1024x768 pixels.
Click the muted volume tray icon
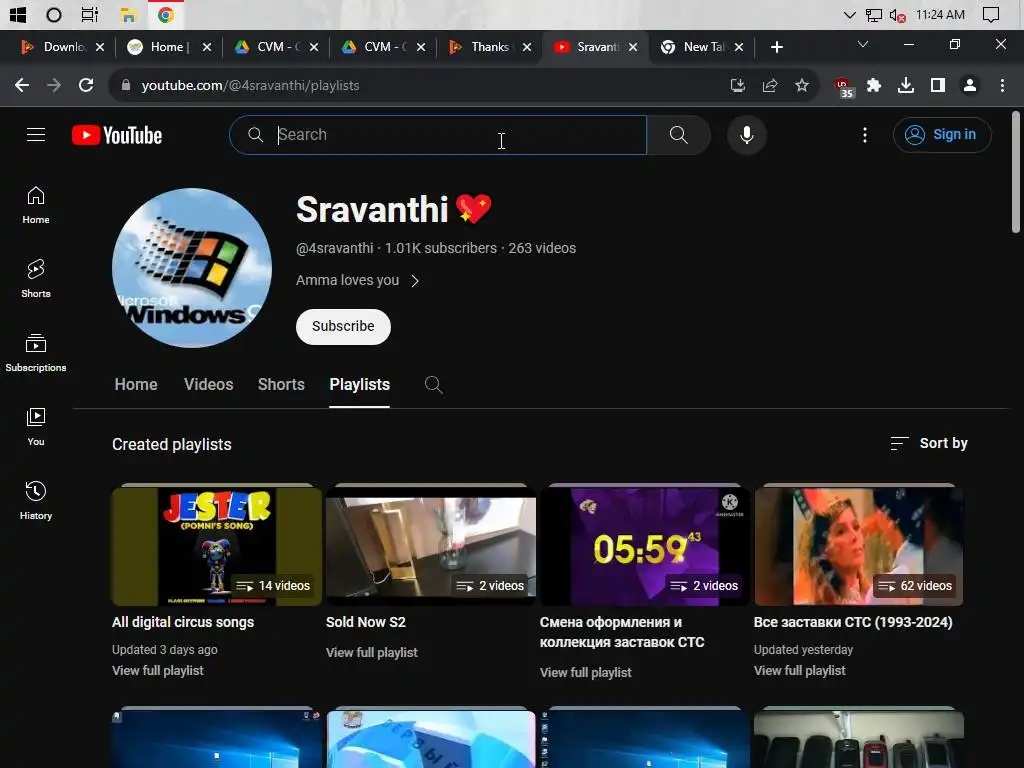click(898, 15)
